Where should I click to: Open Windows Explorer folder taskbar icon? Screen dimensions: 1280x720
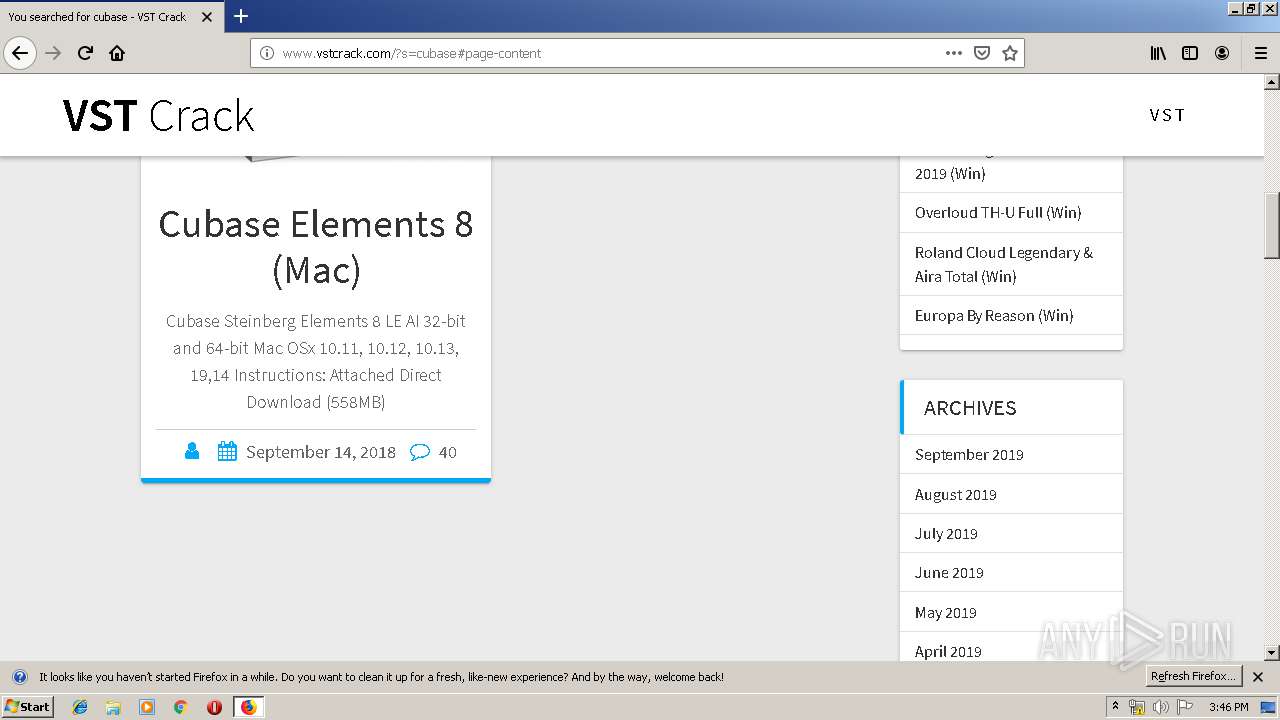click(x=113, y=707)
